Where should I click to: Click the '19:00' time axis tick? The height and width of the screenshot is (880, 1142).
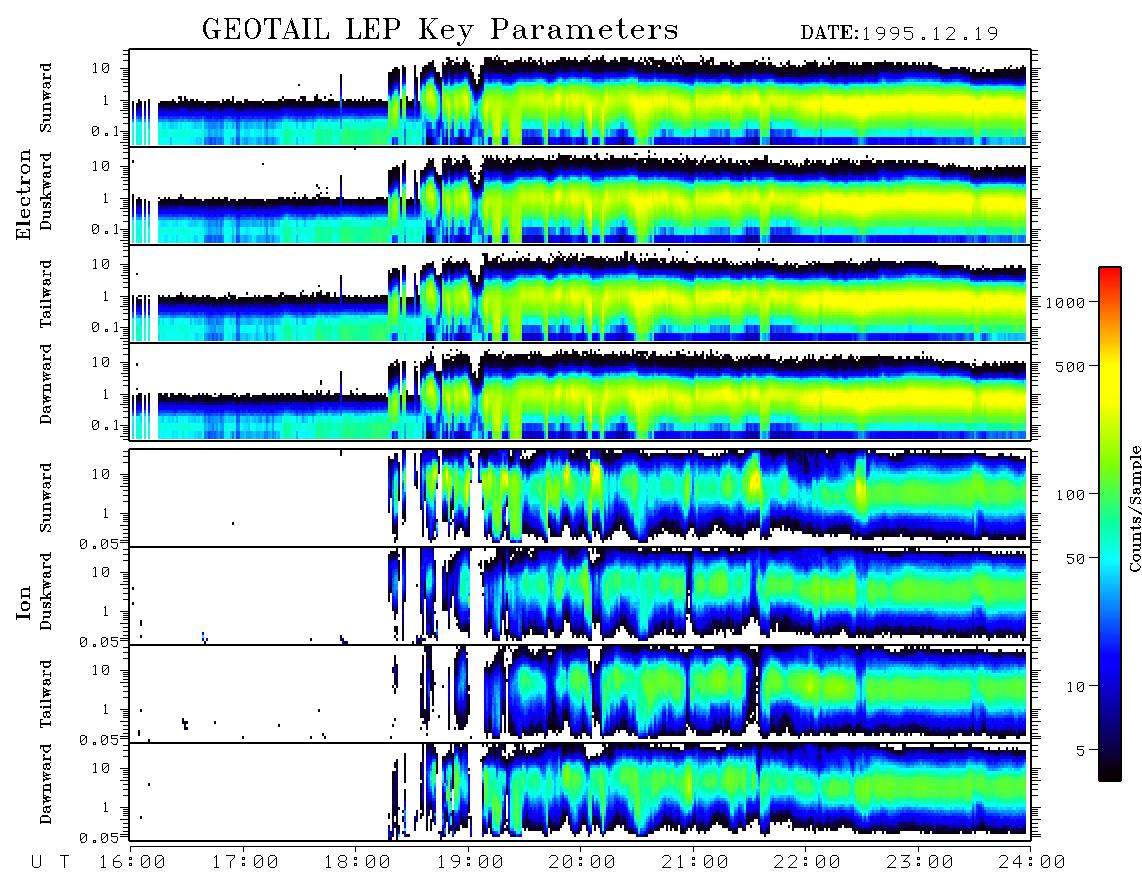(470, 862)
